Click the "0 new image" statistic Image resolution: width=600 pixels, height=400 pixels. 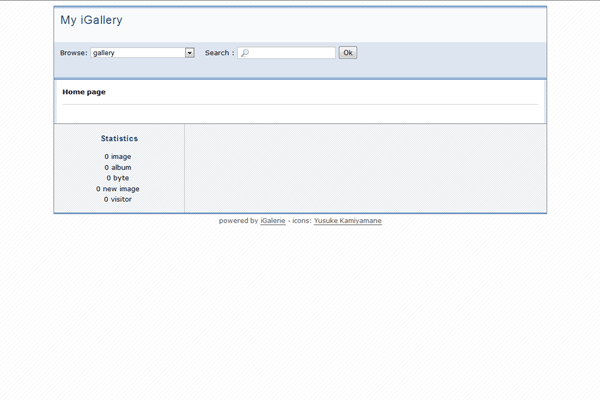click(118, 189)
